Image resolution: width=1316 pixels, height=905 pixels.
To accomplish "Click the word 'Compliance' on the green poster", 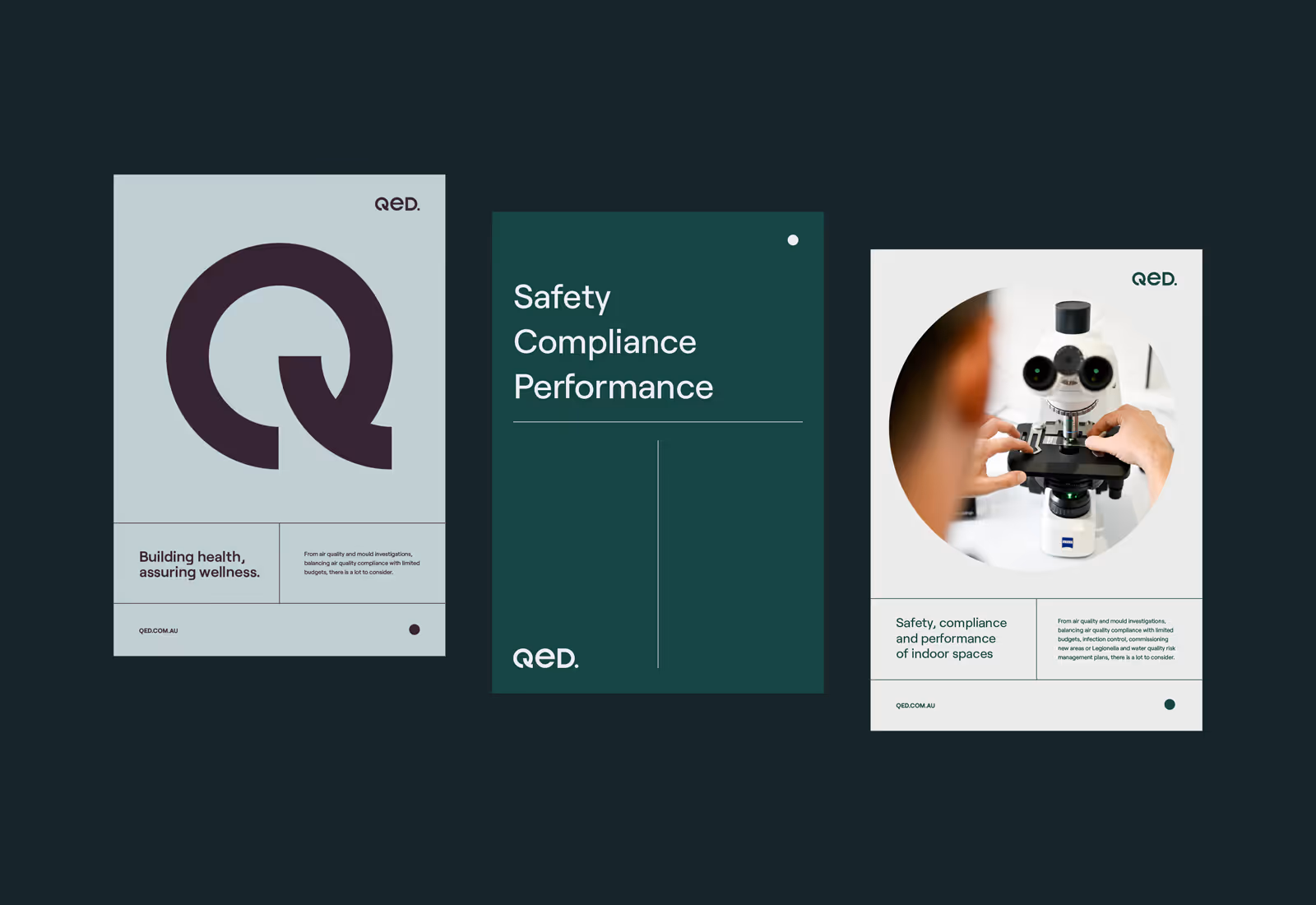I will [x=605, y=342].
